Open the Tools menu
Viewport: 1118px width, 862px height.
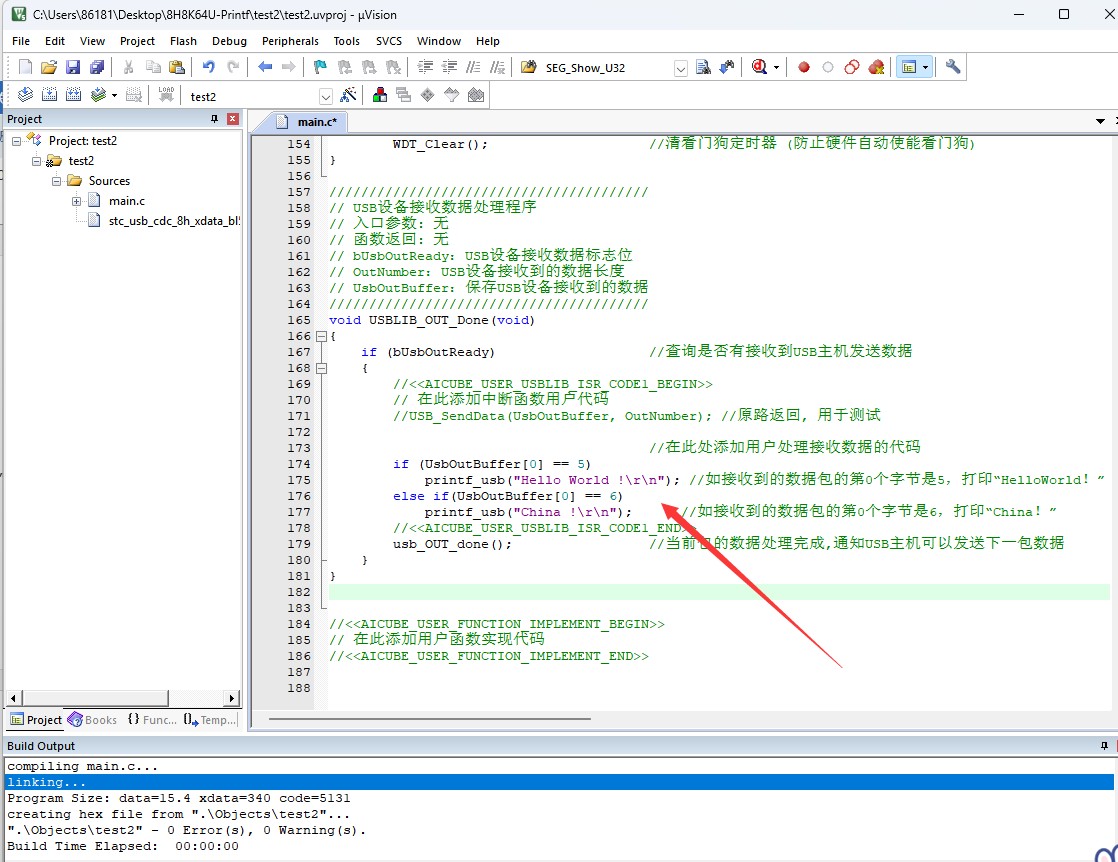pos(347,41)
